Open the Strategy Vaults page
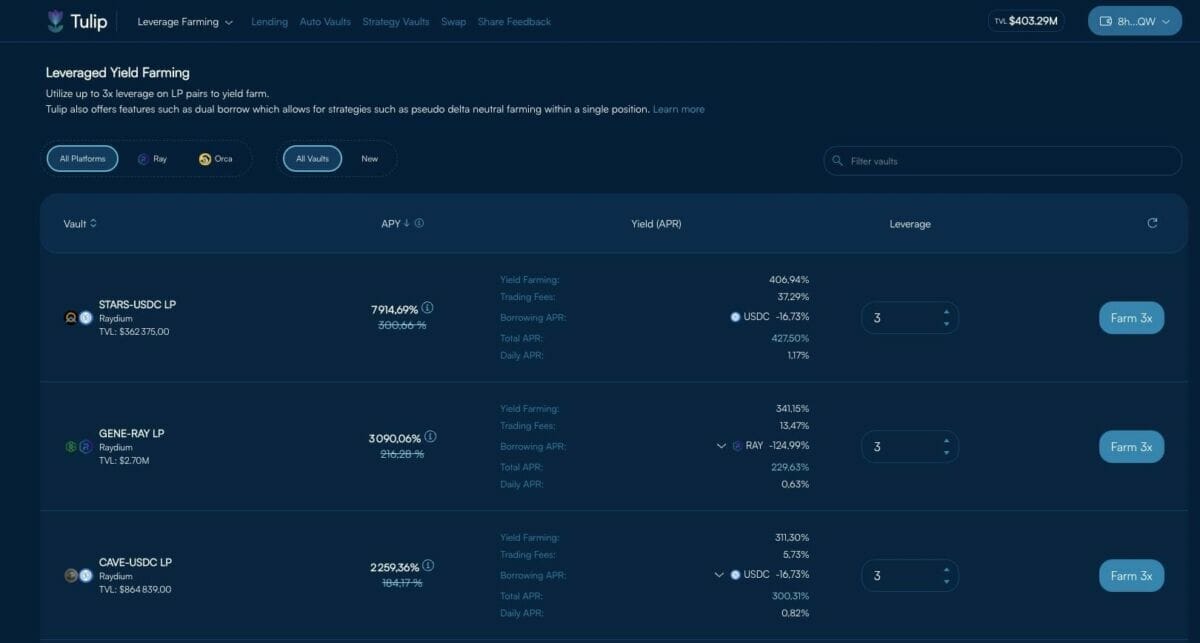The image size is (1200, 643). coord(395,22)
